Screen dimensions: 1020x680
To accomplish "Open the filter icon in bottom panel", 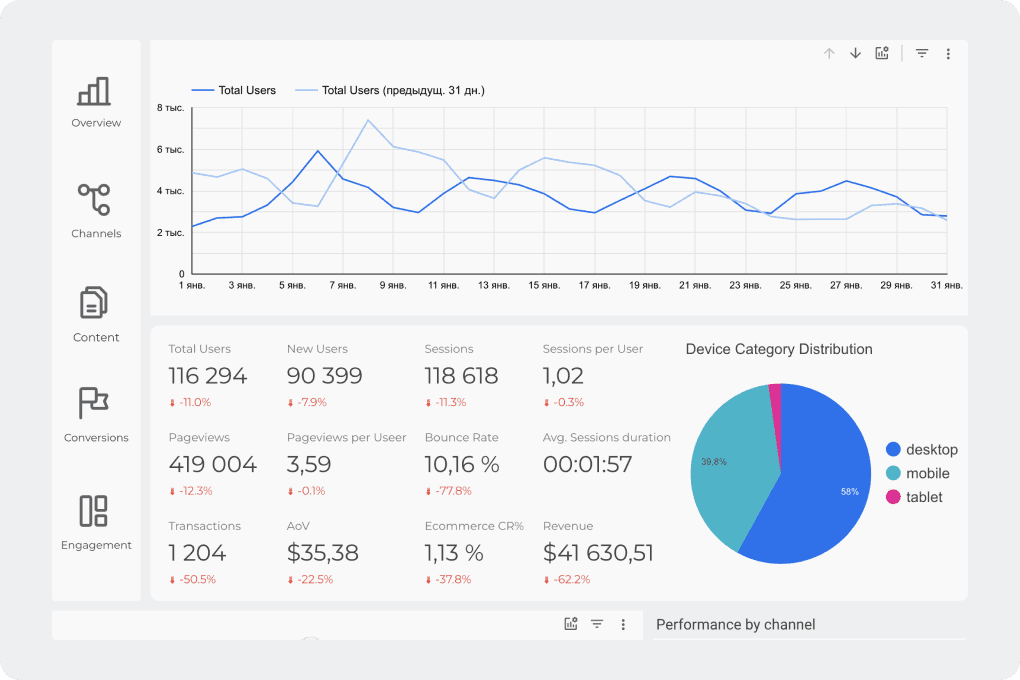I will [597, 624].
